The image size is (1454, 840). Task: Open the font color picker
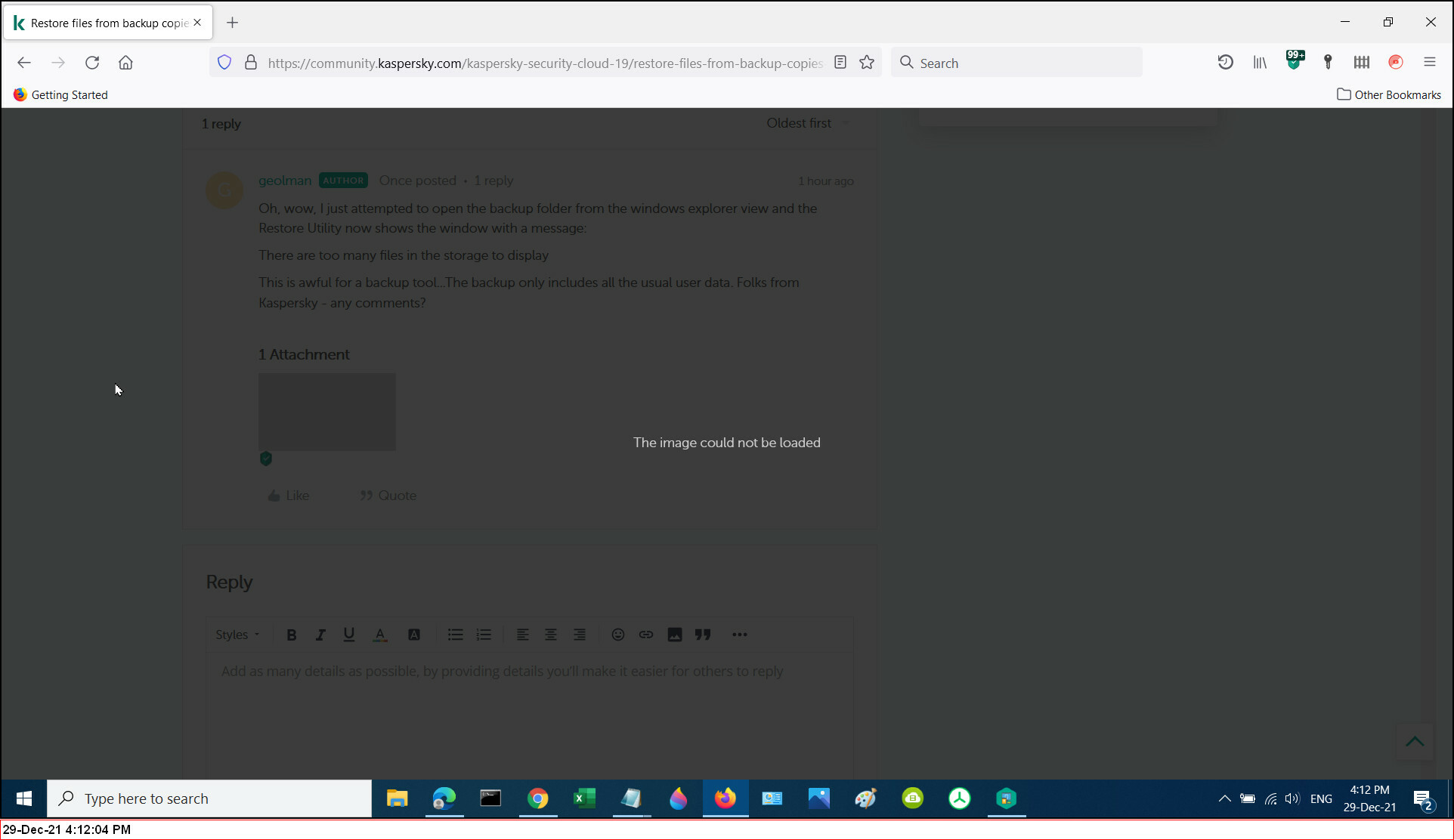click(380, 635)
